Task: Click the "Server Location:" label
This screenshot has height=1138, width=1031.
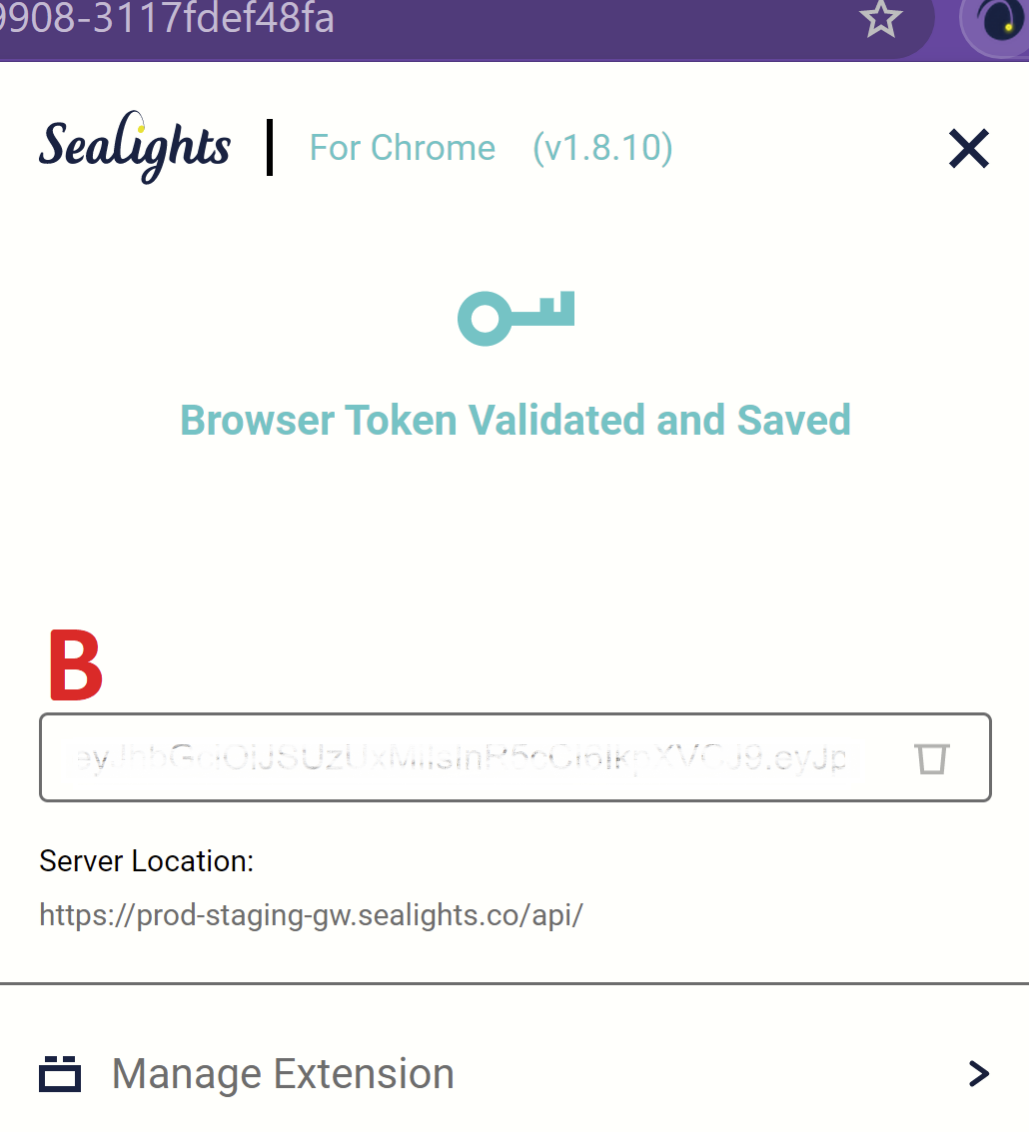Action: pos(146,861)
